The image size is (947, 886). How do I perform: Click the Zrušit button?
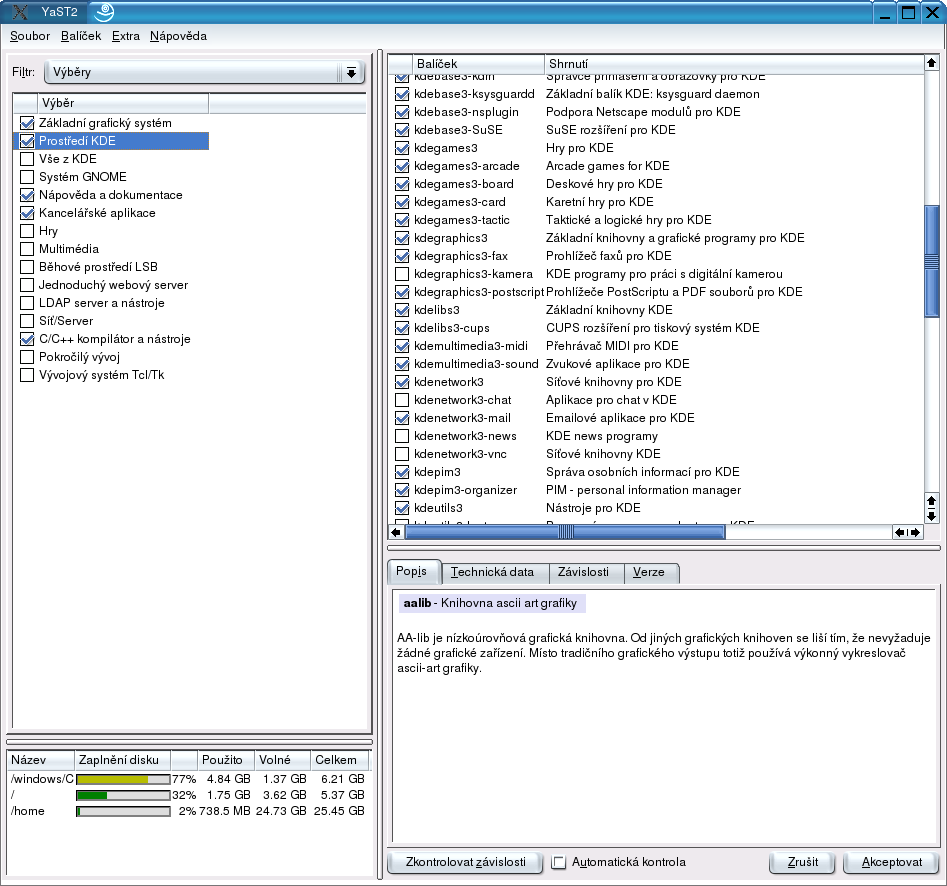click(803, 862)
